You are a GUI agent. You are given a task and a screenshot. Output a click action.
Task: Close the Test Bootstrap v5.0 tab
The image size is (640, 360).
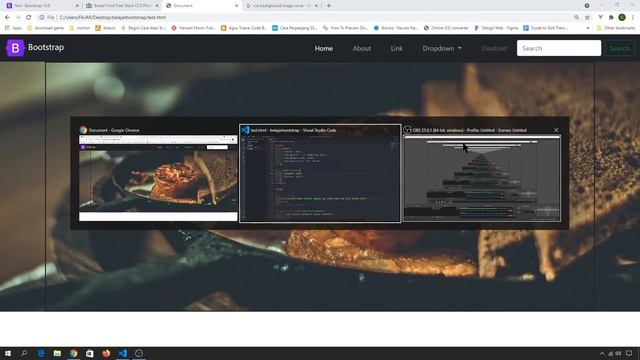[77, 6]
